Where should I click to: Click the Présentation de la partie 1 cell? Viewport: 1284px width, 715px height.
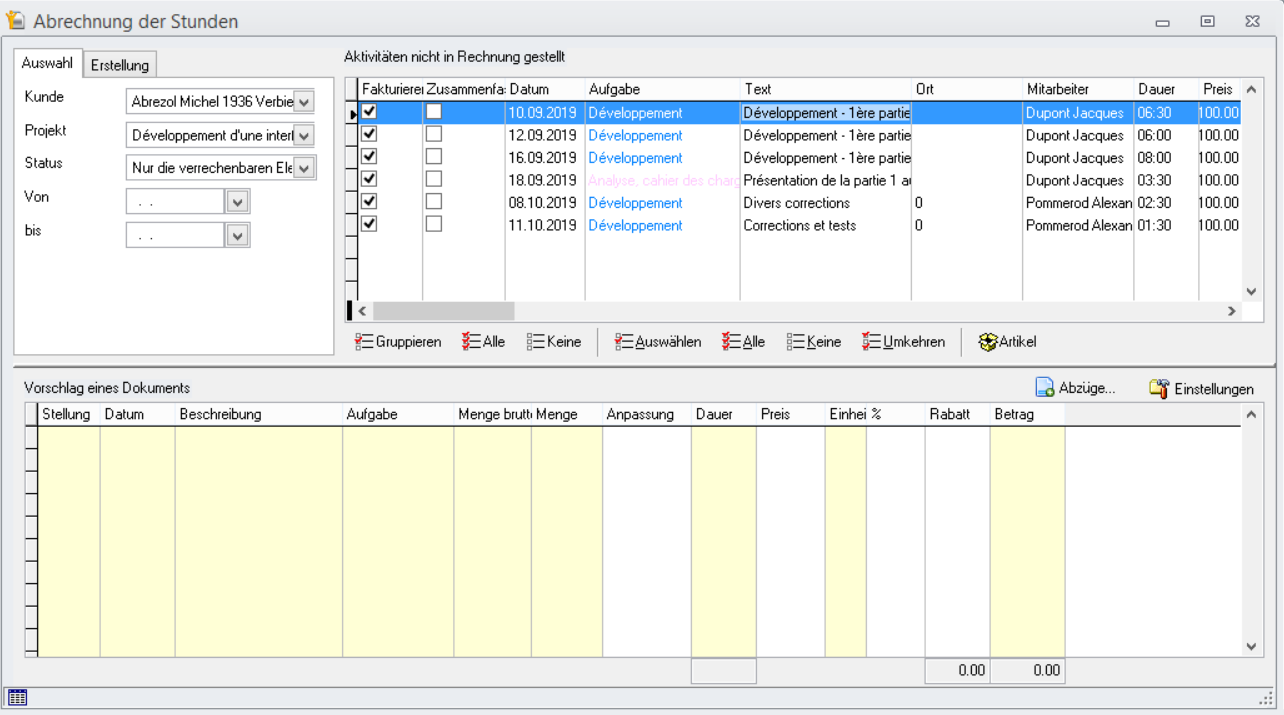click(826, 180)
